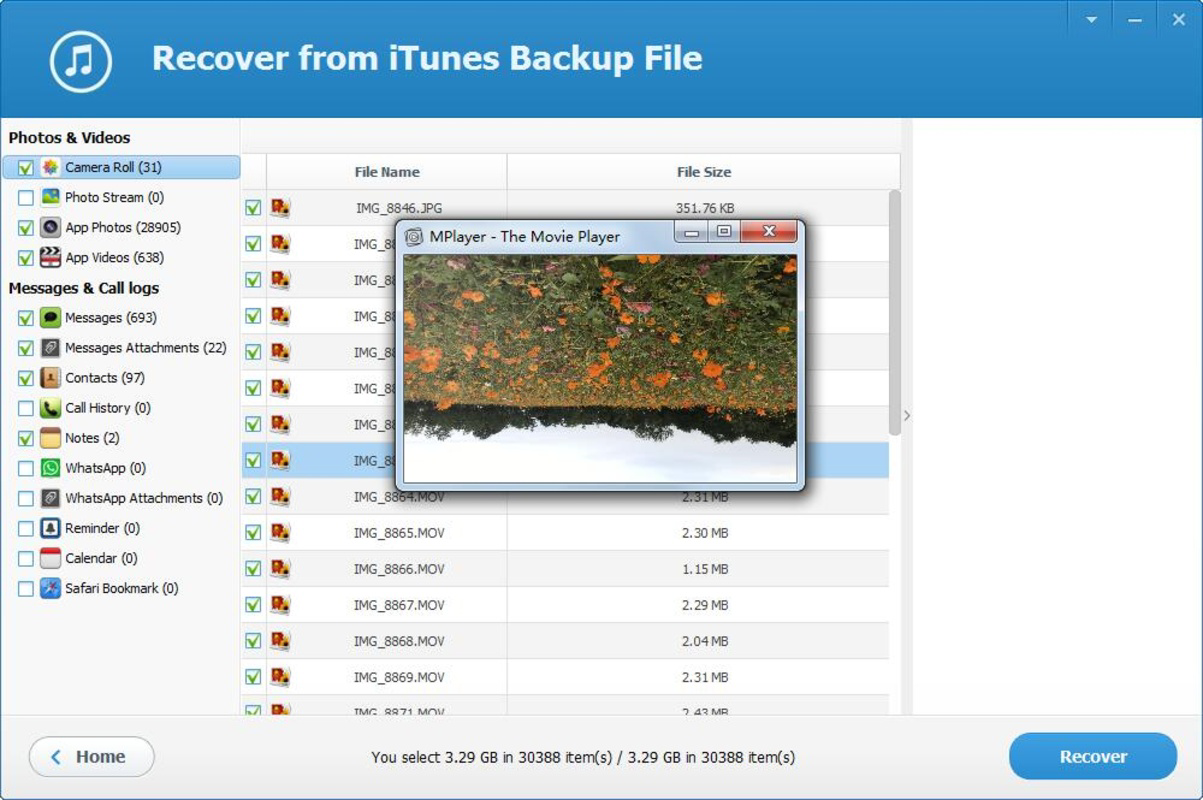Uncheck the Messages checkbox
This screenshot has width=1203, height=800.
click(26, 318)
